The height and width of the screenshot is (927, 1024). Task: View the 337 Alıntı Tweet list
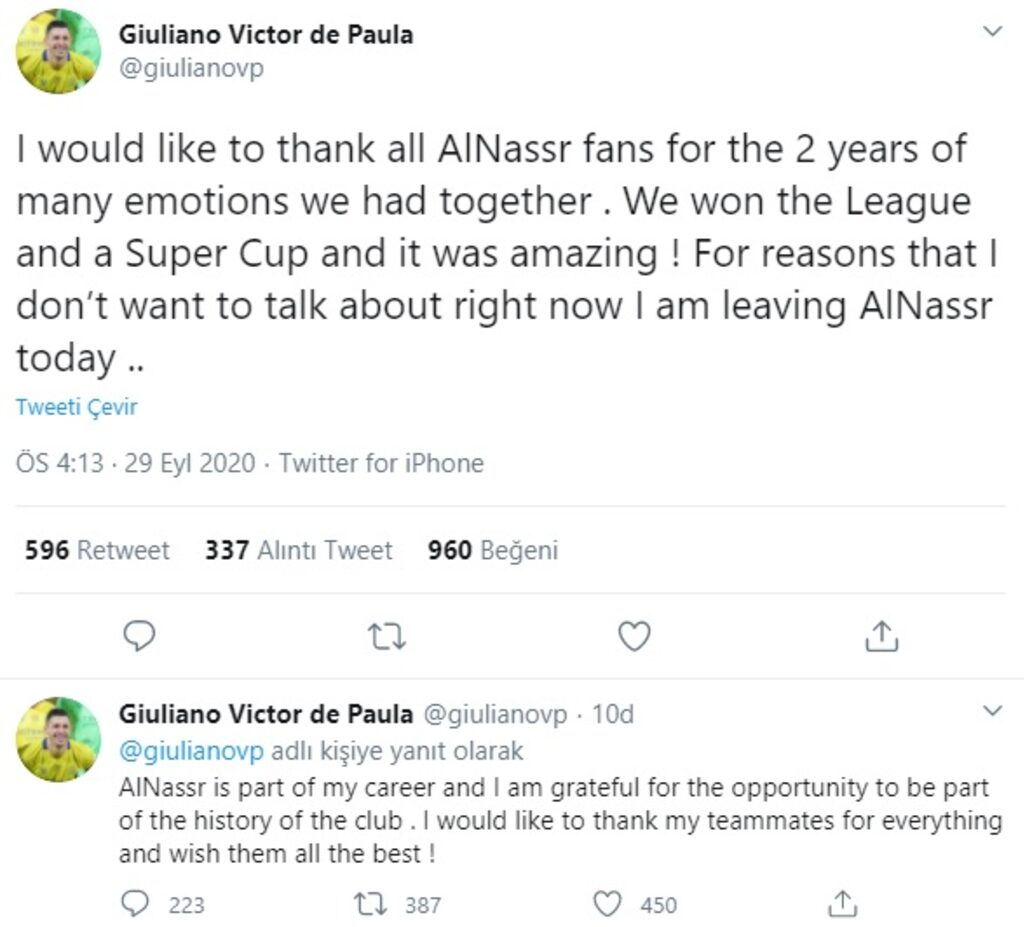pyautogui.click(x=298, y=550)
